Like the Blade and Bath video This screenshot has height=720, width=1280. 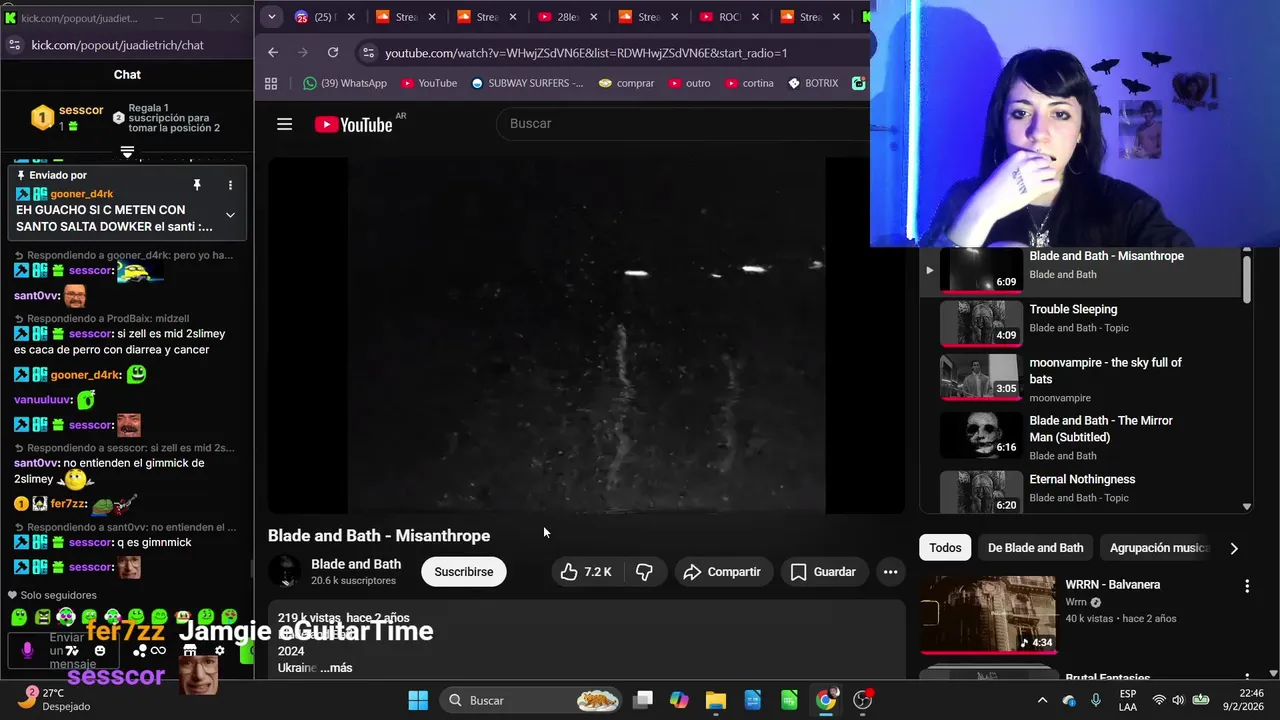586,572
